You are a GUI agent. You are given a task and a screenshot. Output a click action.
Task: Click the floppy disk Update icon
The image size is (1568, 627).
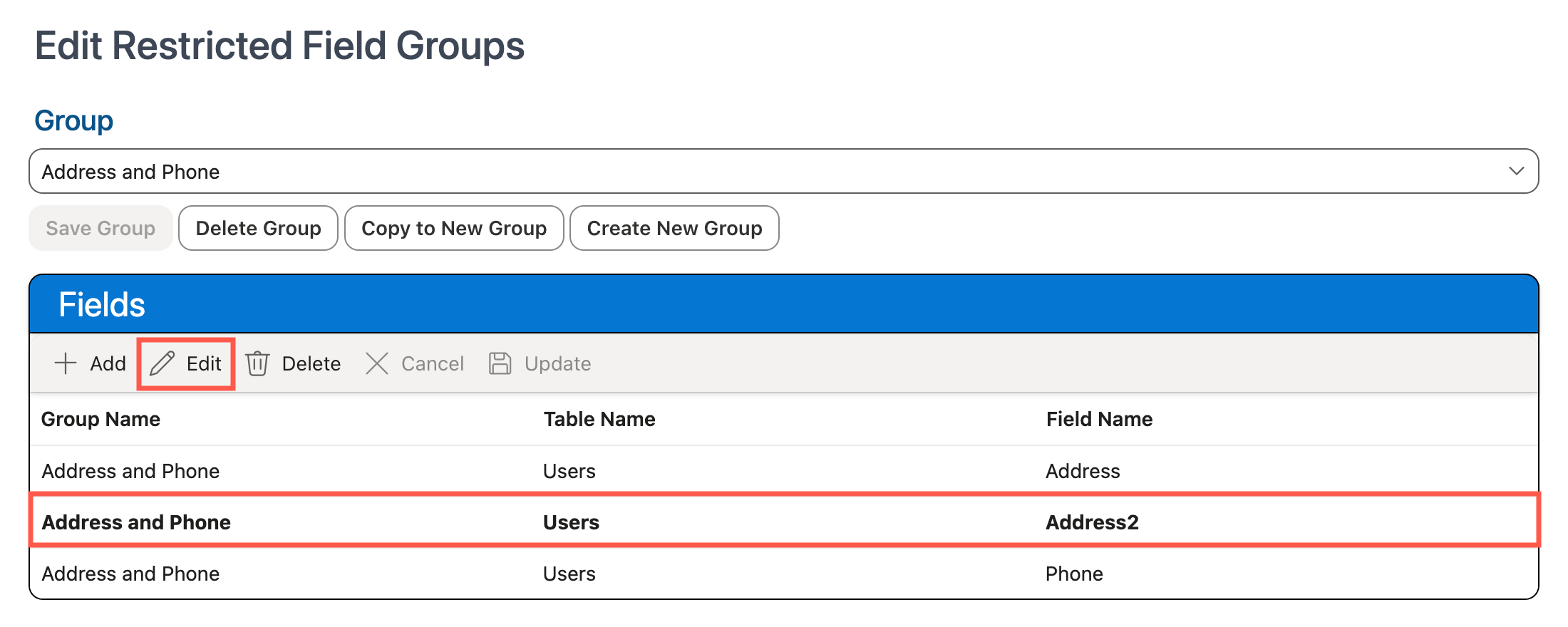(500, 363)
